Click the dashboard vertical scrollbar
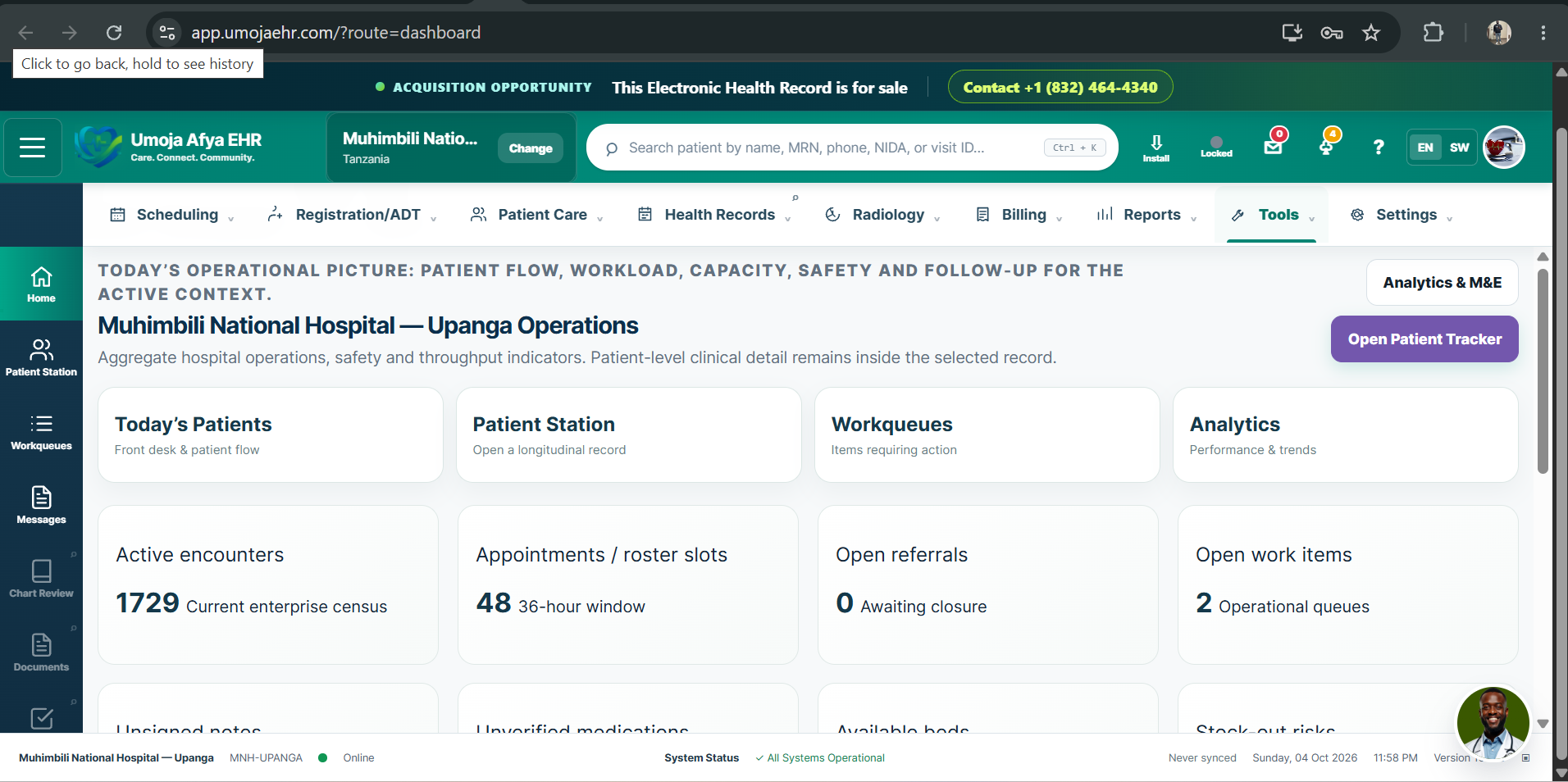The width and height of the screenshot is (1568, 782). (1543, 371)
